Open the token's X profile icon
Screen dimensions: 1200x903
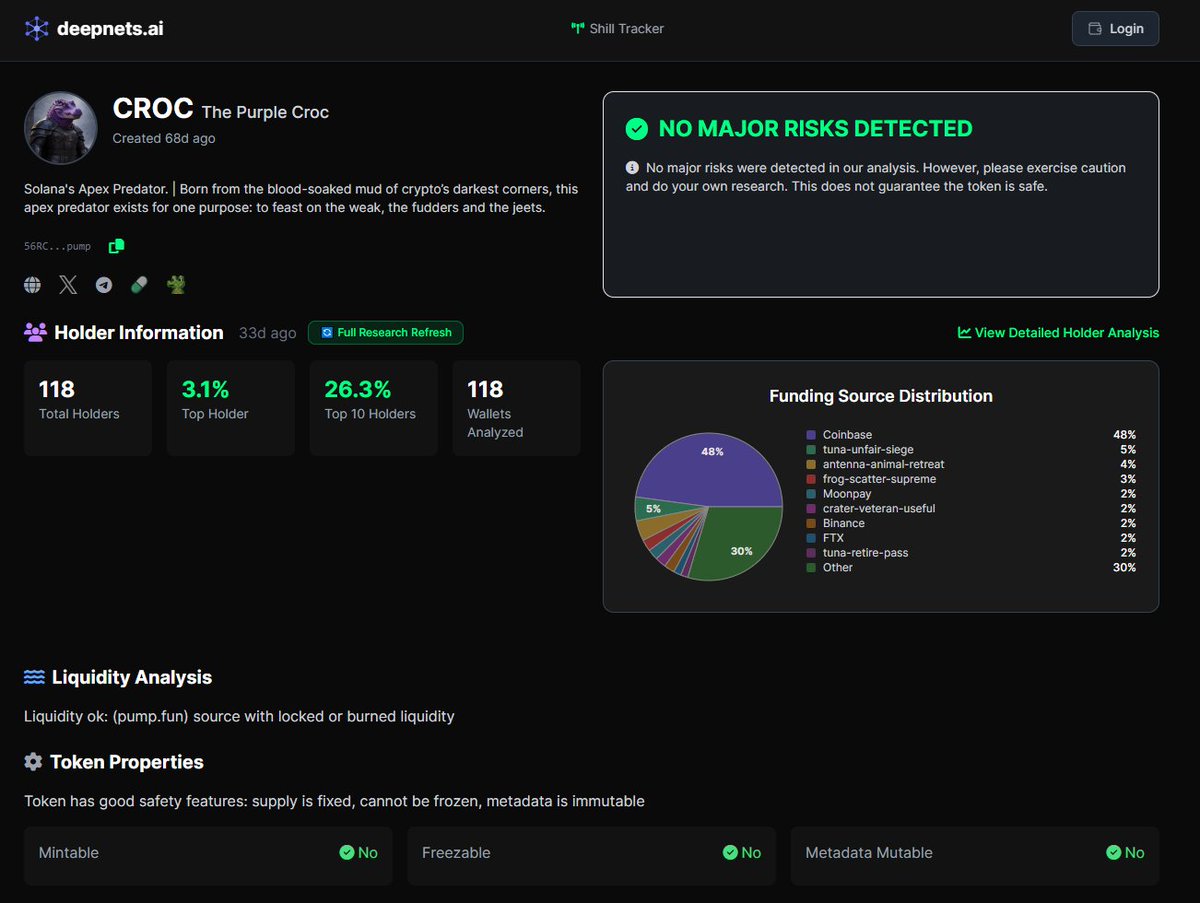coord(68,285)
